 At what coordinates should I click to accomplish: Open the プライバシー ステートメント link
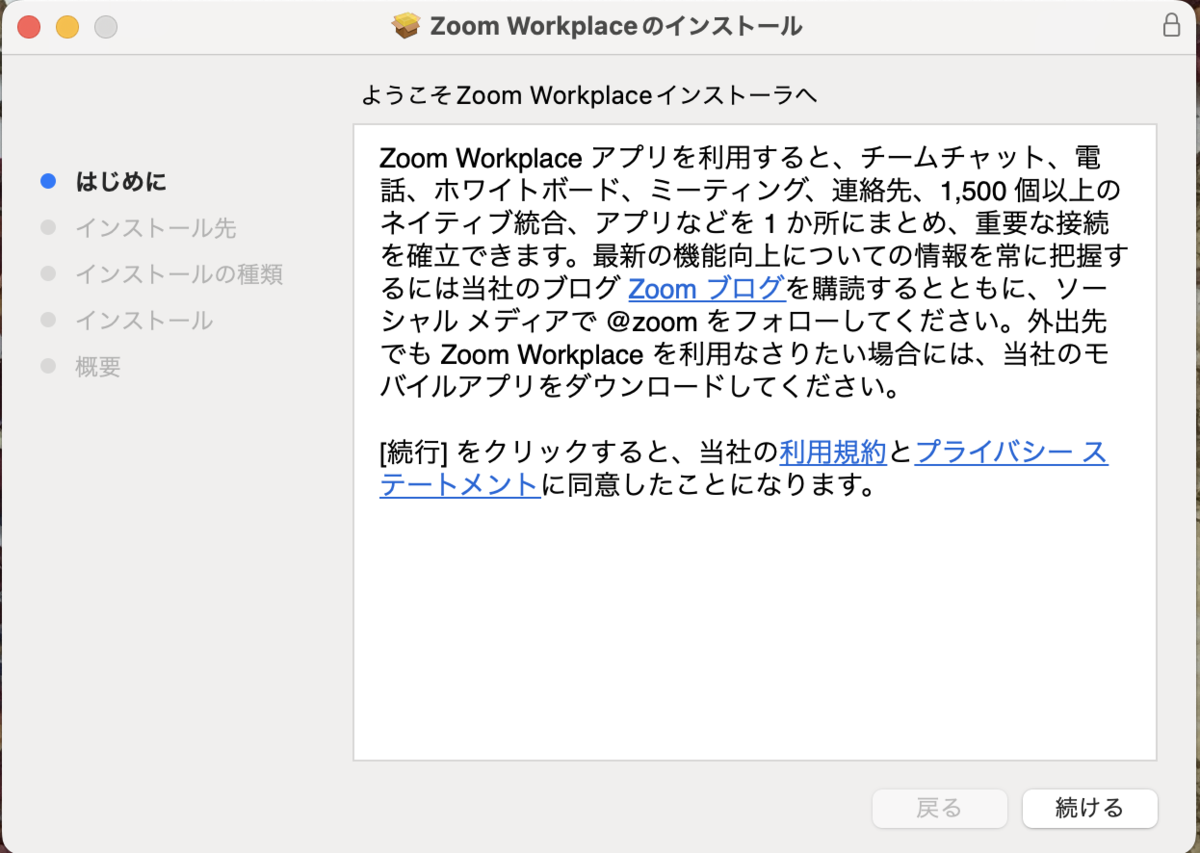click(1011, 452)
